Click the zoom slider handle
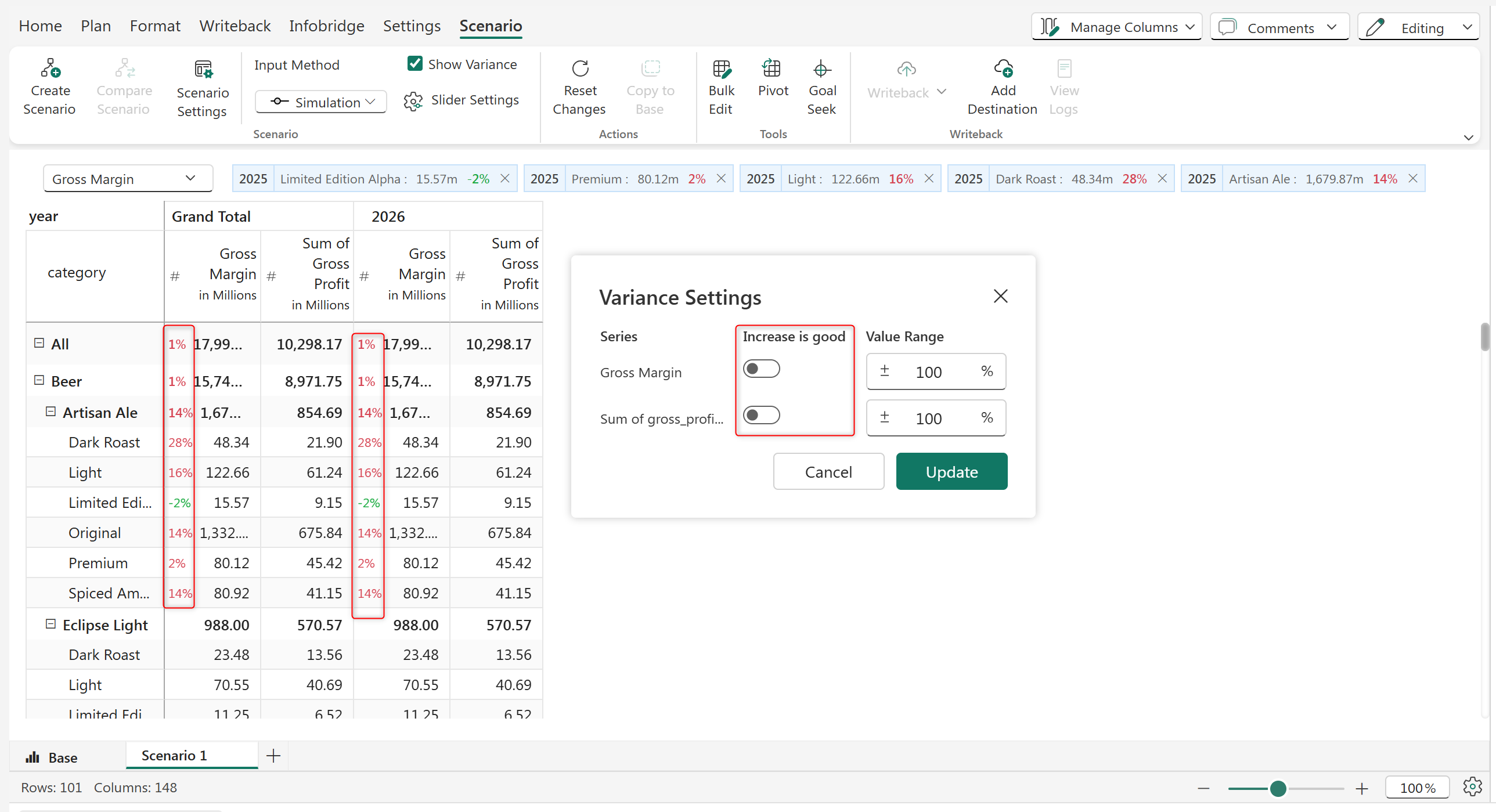Viewport: 1496px width, 812px height. 1278,789
